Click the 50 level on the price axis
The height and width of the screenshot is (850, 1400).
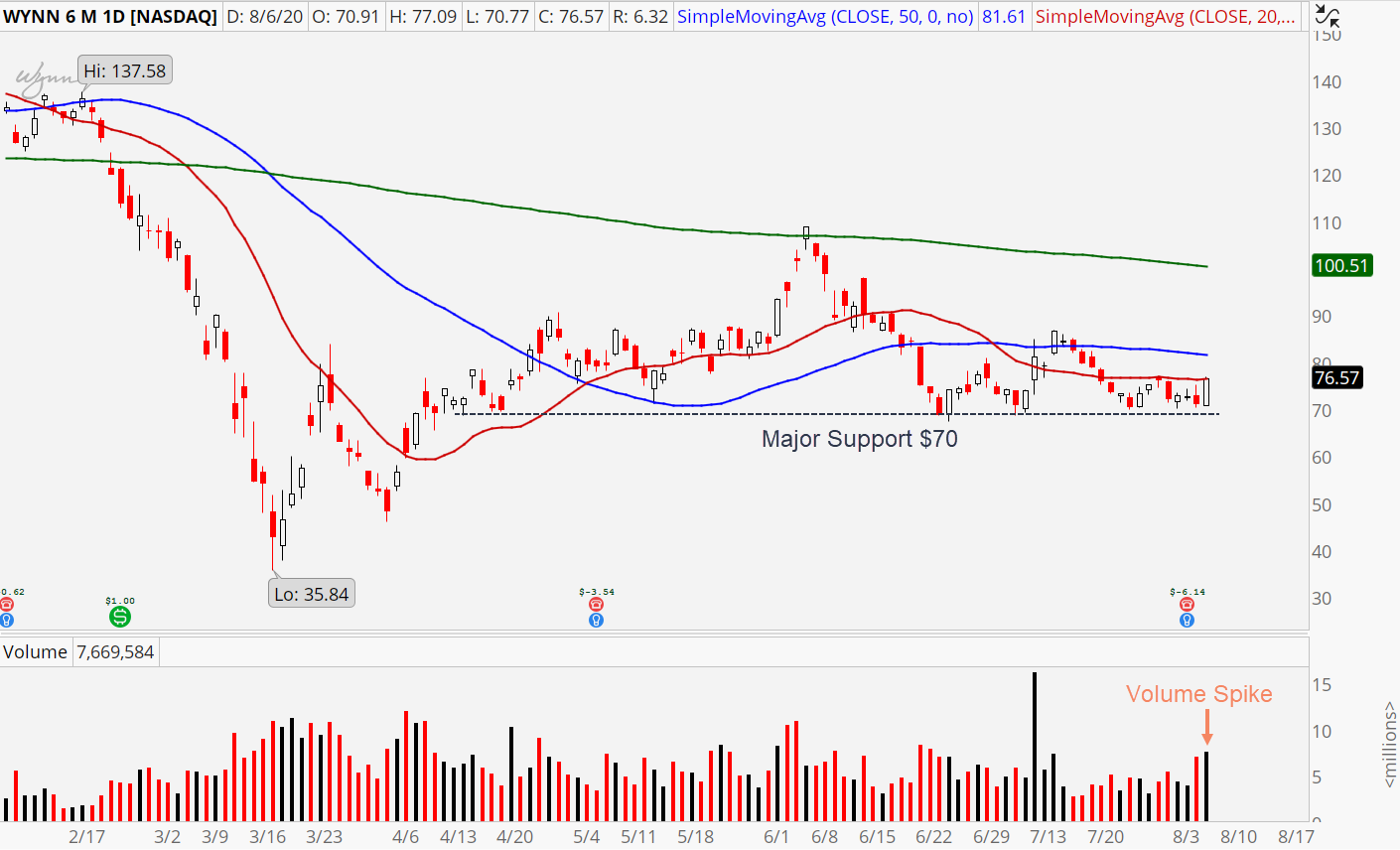(1322, 504)
